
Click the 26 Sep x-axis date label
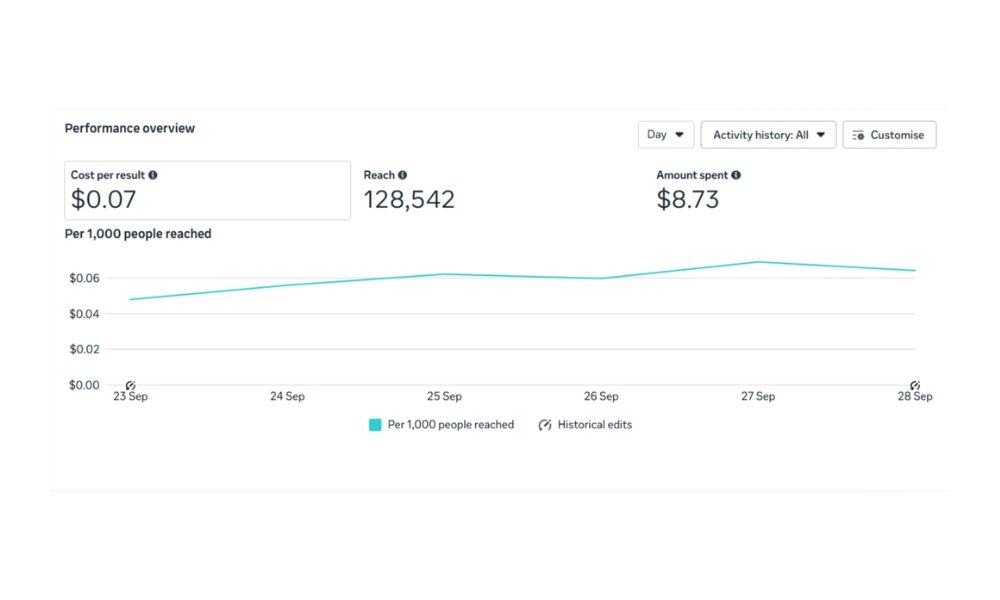pos(601,397)
